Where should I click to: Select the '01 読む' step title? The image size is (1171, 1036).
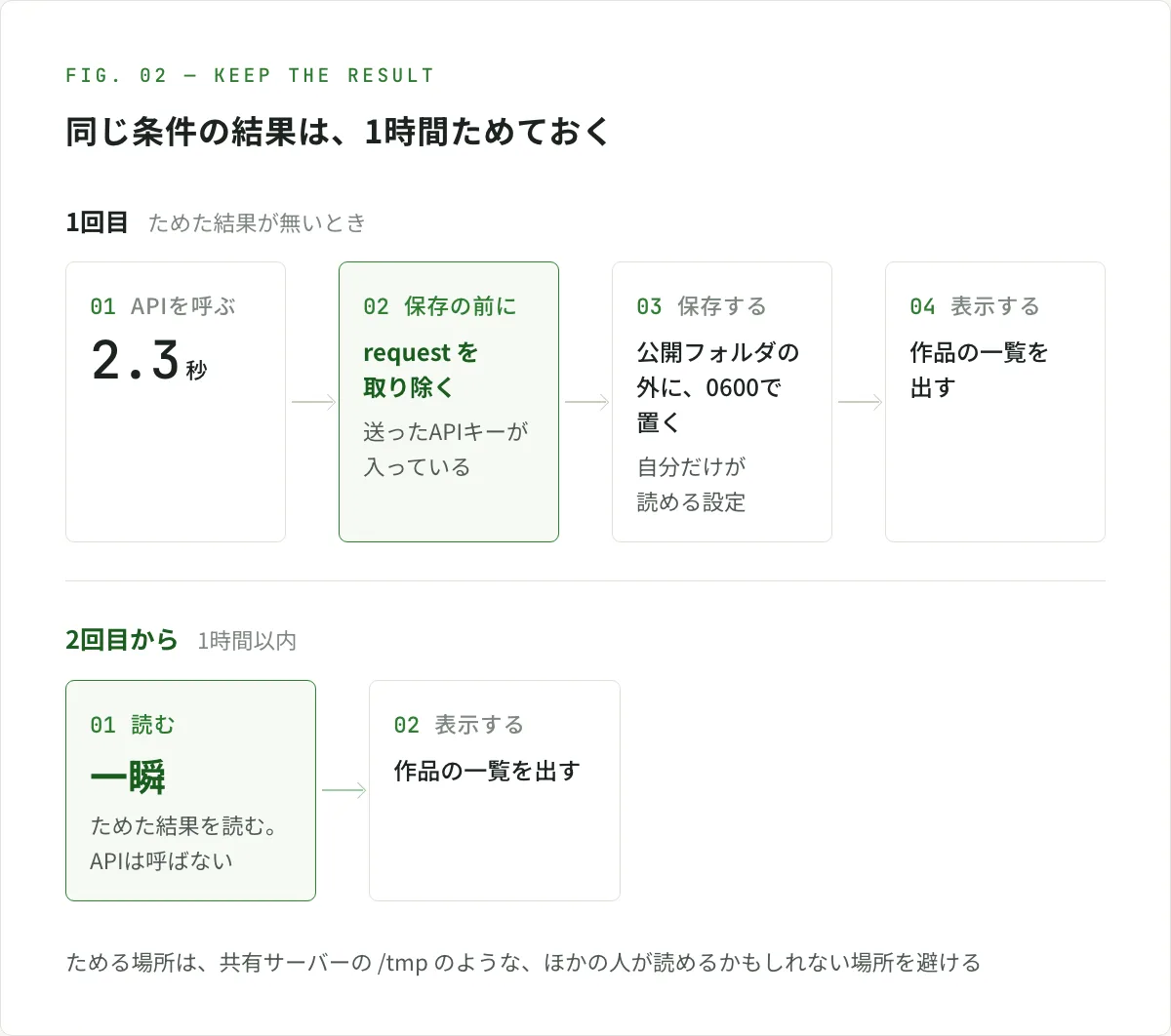click(x=133, y=725)
